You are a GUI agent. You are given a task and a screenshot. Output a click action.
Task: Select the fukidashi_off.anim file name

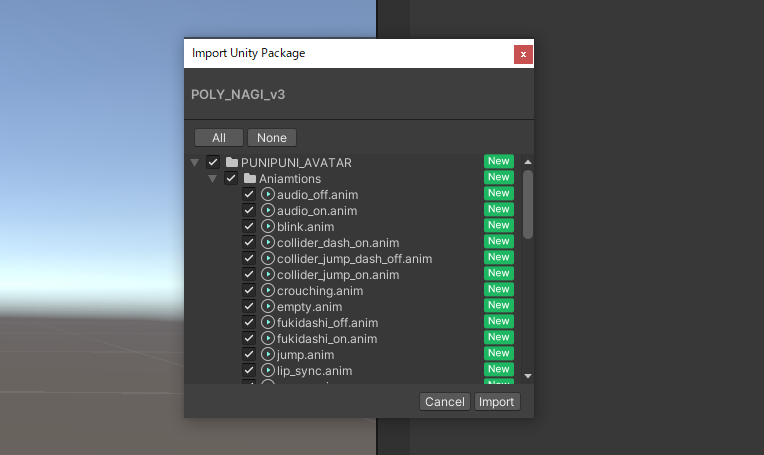pos(327,322)
